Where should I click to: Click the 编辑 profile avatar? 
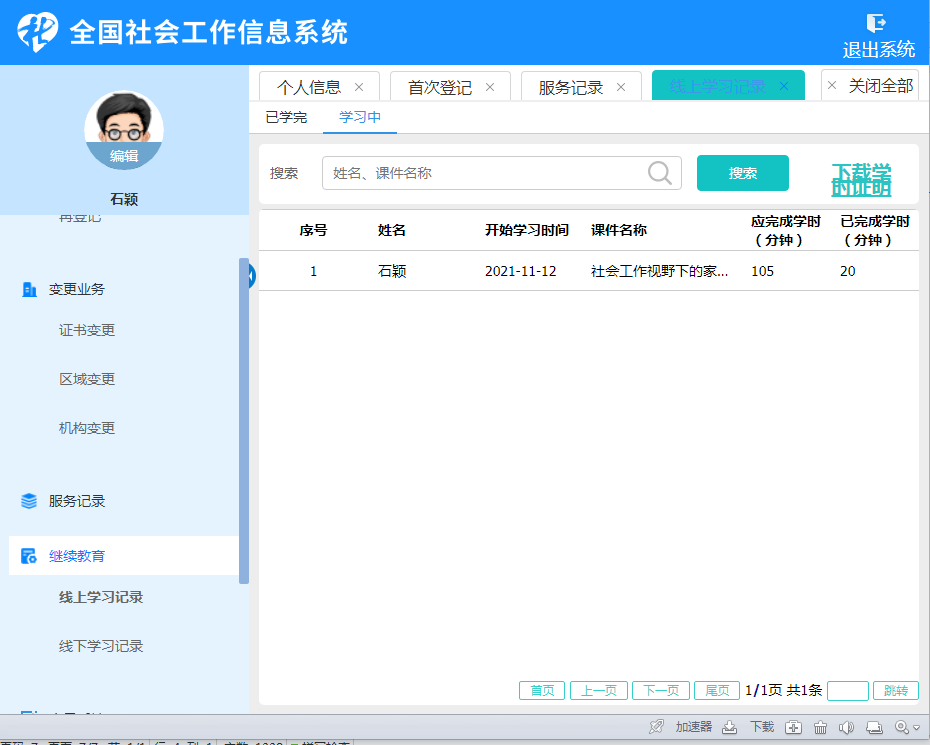(124, 130)
